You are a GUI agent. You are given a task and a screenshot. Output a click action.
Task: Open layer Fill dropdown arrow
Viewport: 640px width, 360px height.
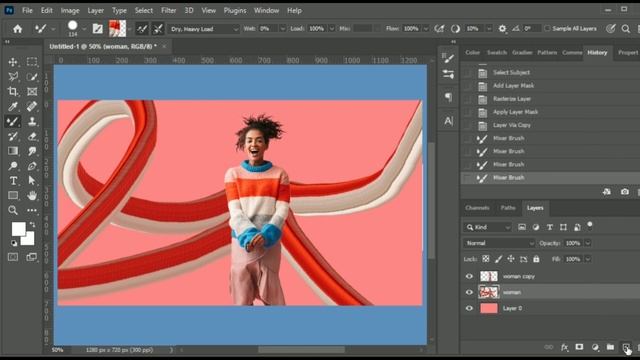pos(588,259)
